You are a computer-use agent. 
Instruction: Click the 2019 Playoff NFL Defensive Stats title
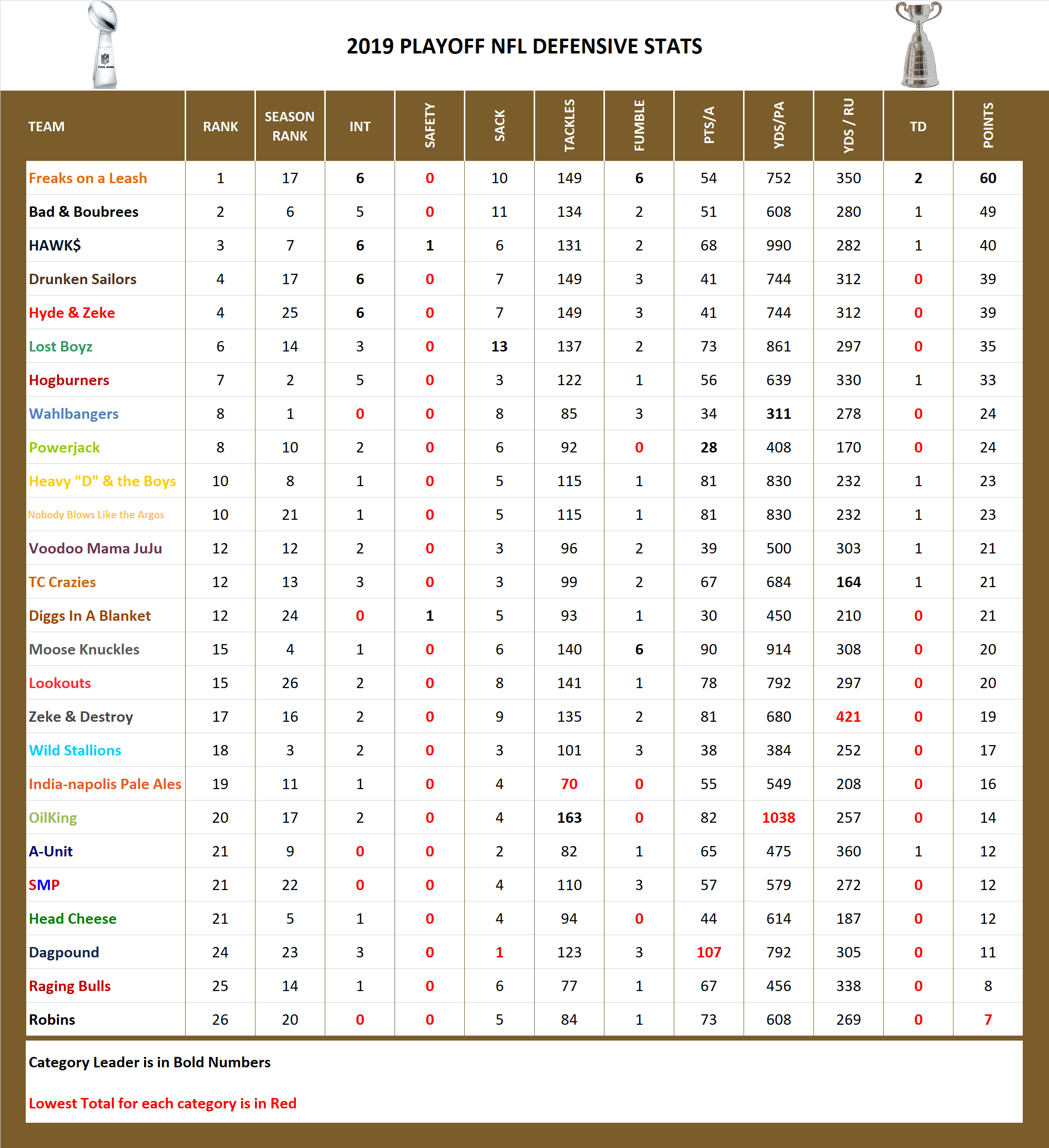tap(525, 47)
